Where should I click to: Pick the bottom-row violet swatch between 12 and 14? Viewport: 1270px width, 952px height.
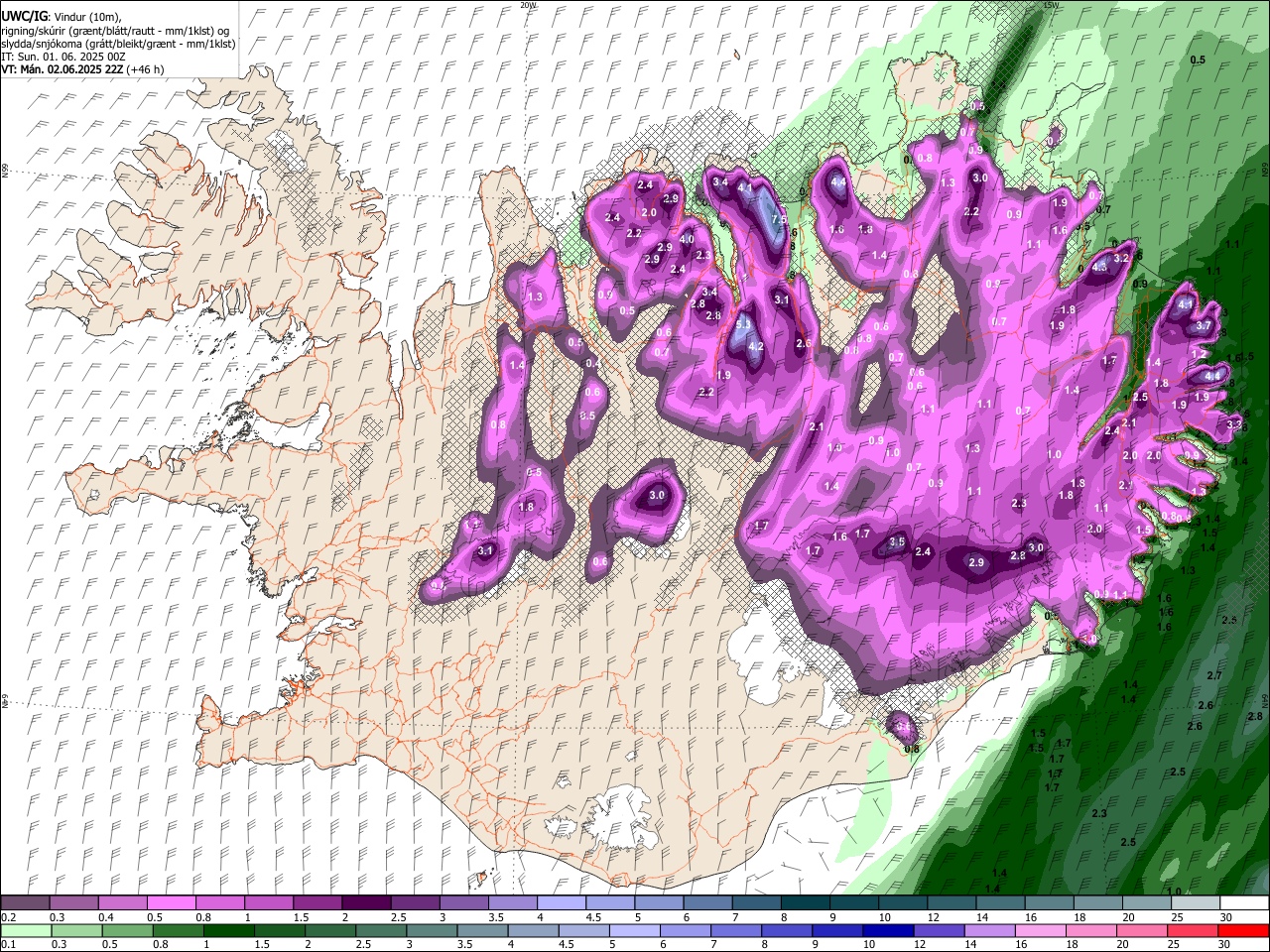(x=939, y=930)
